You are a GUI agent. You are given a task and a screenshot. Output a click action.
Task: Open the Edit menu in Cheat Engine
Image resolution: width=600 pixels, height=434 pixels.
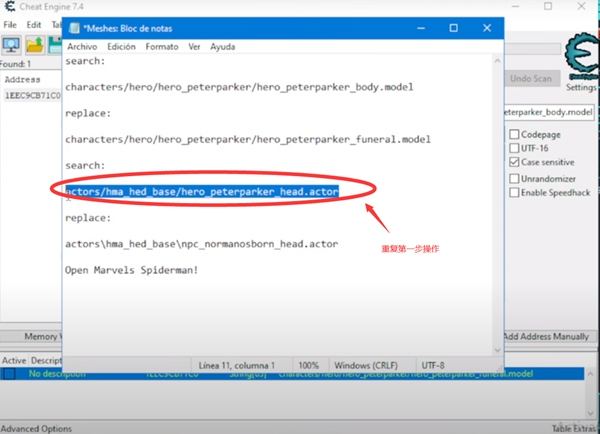pyautogui.click(x=34, y=25)
